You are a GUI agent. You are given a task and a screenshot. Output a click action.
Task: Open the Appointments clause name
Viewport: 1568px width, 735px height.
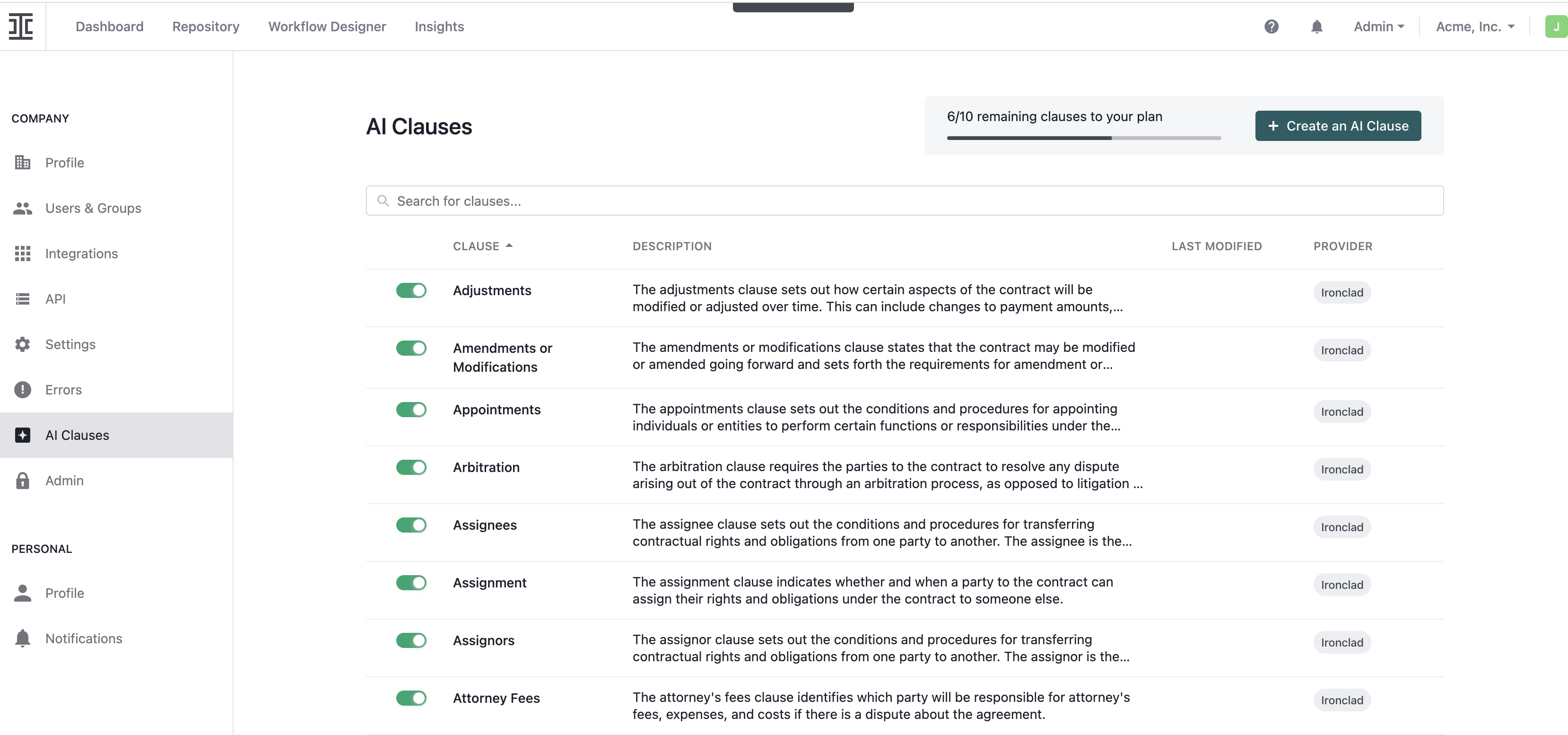[497, 409]
